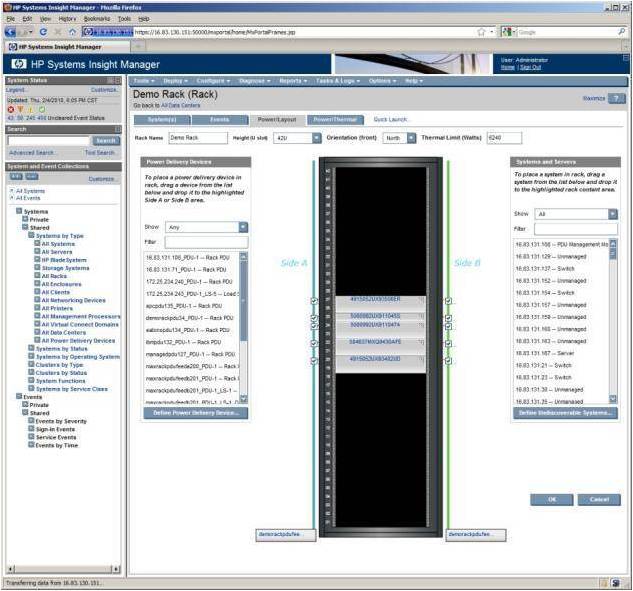Click the browser Back arrow icon
The height and width of the screenshot is (591, 633).
tap(10, 32)
